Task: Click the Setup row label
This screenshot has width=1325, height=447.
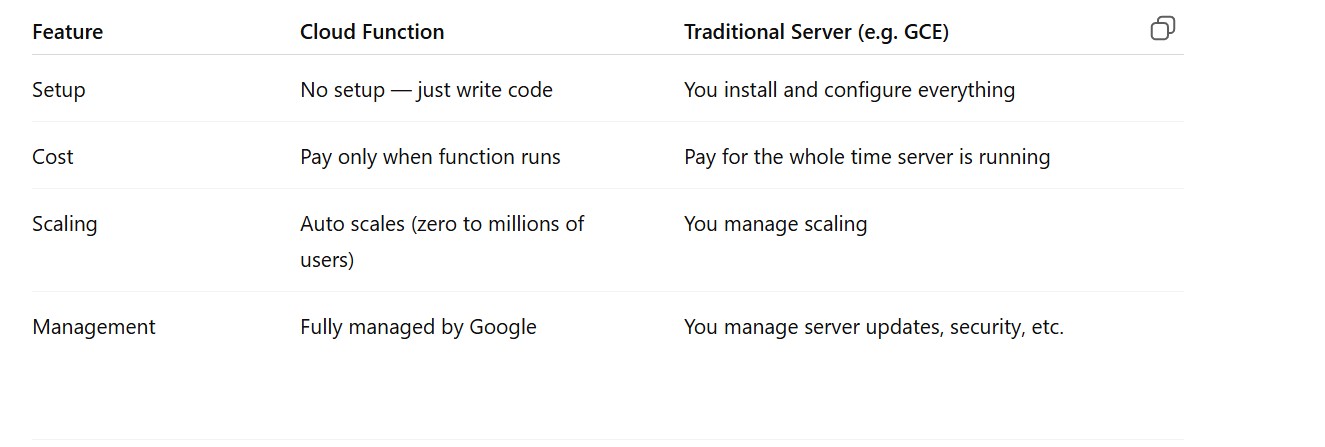Action: click(59, 90)
